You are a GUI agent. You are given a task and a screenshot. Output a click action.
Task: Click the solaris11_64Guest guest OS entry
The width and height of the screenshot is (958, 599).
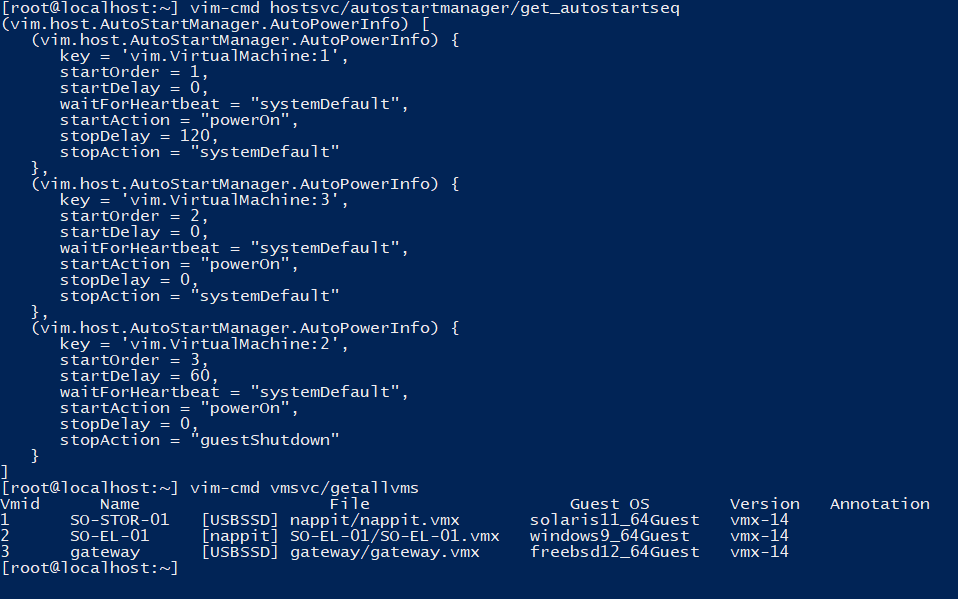click(614, 520)
